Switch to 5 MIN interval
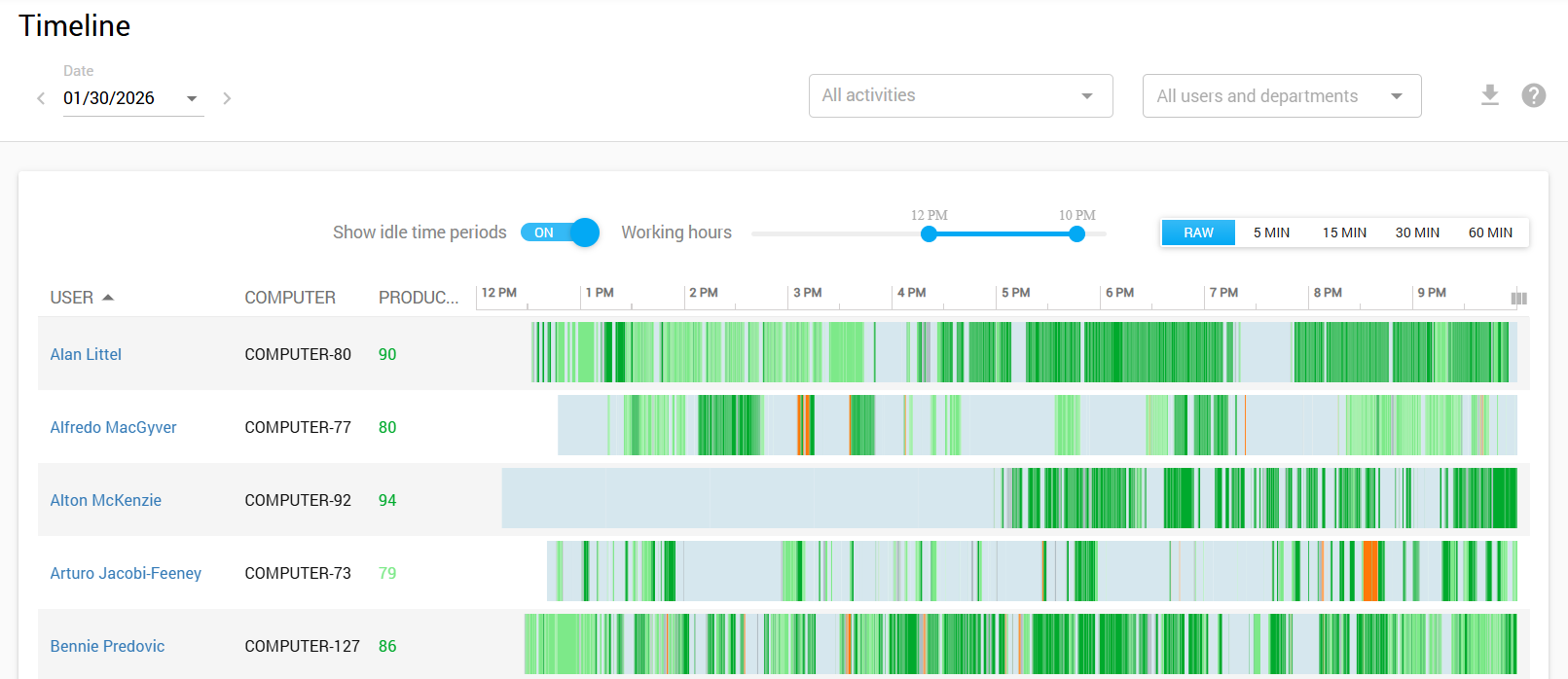This screenshot has height=679, width=1568. pyautogui.click(x=1271, y=232)
